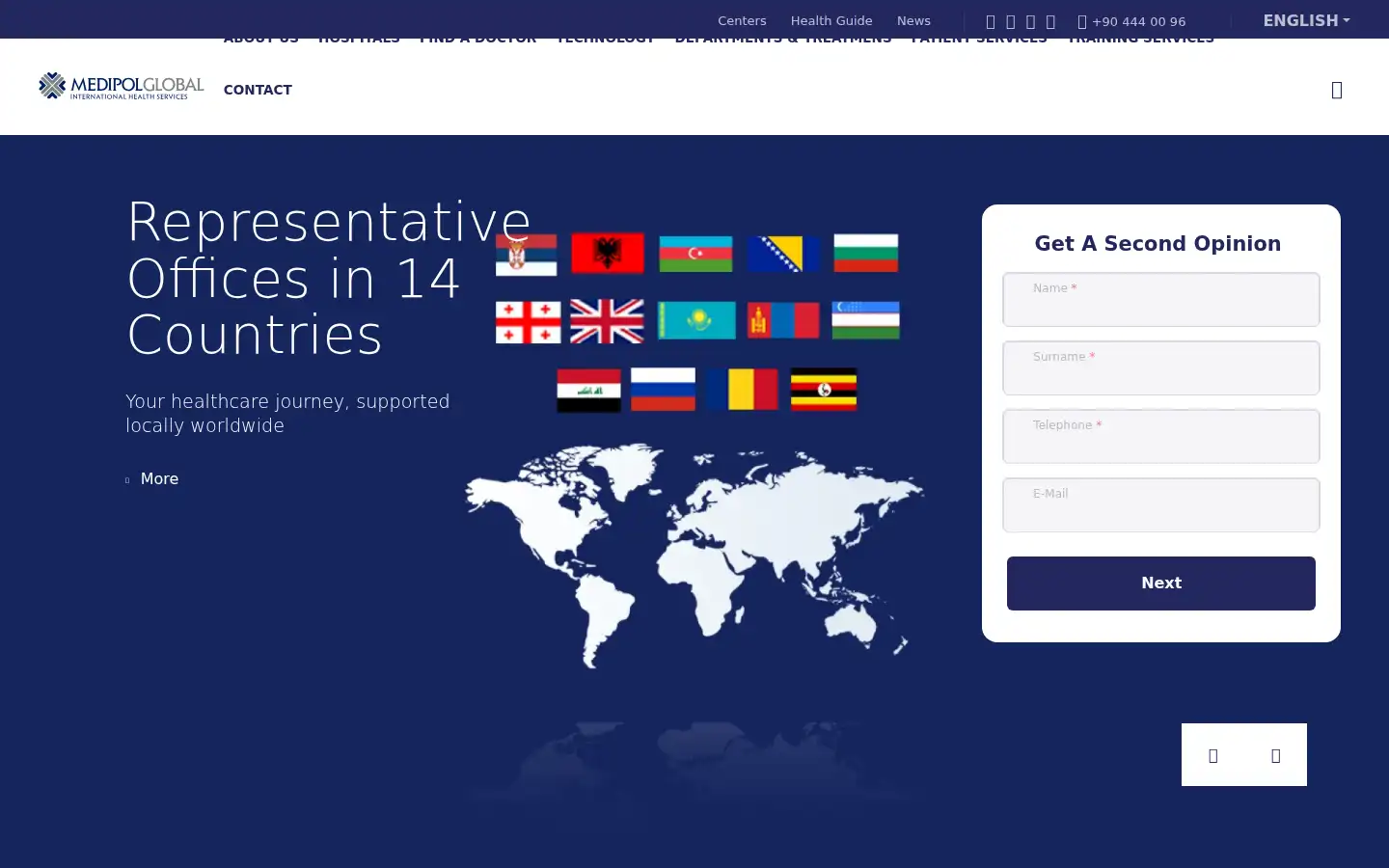Open the Health Guide link

point(831,20)
